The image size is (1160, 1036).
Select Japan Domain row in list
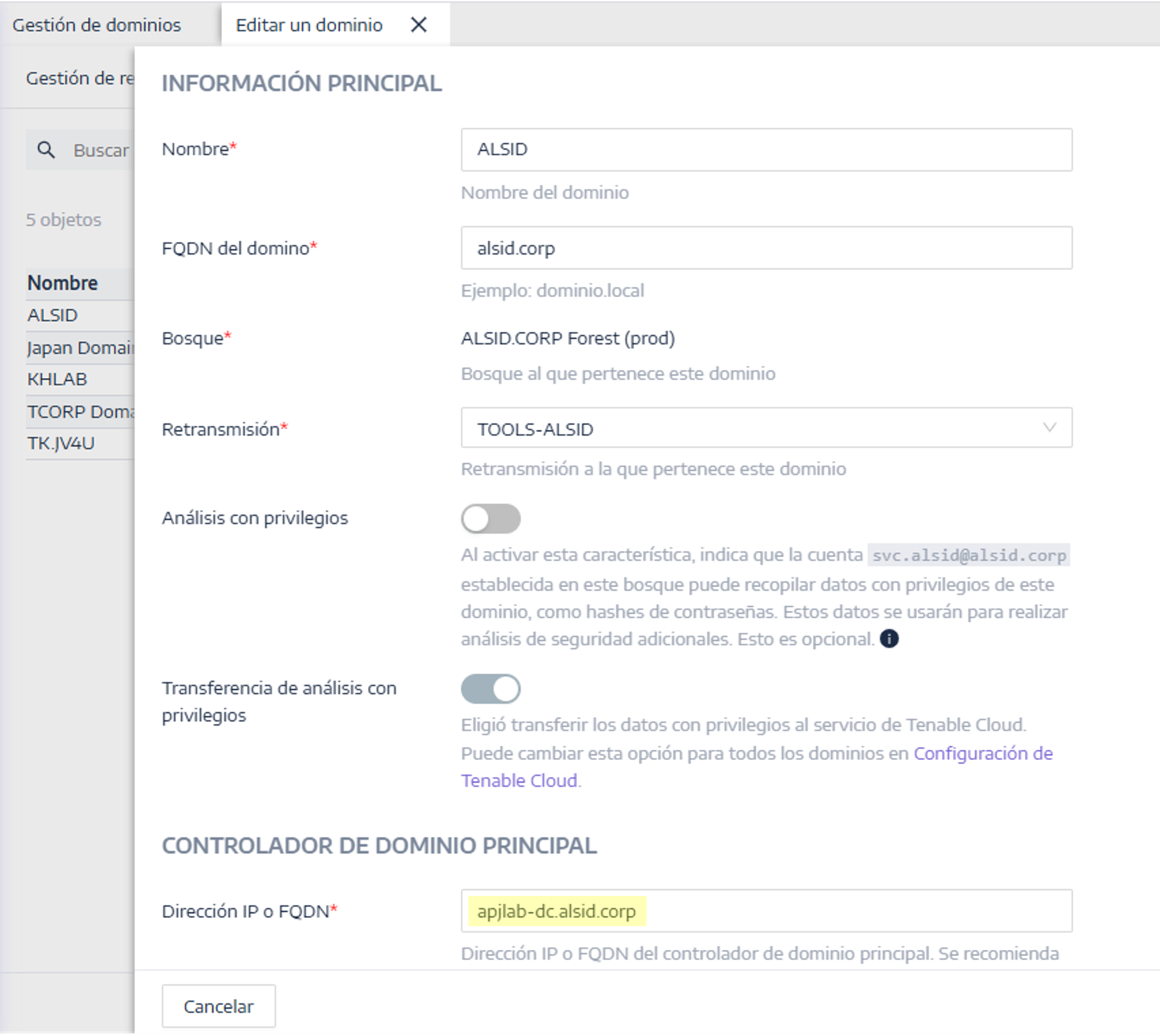(x=80, y=347)
